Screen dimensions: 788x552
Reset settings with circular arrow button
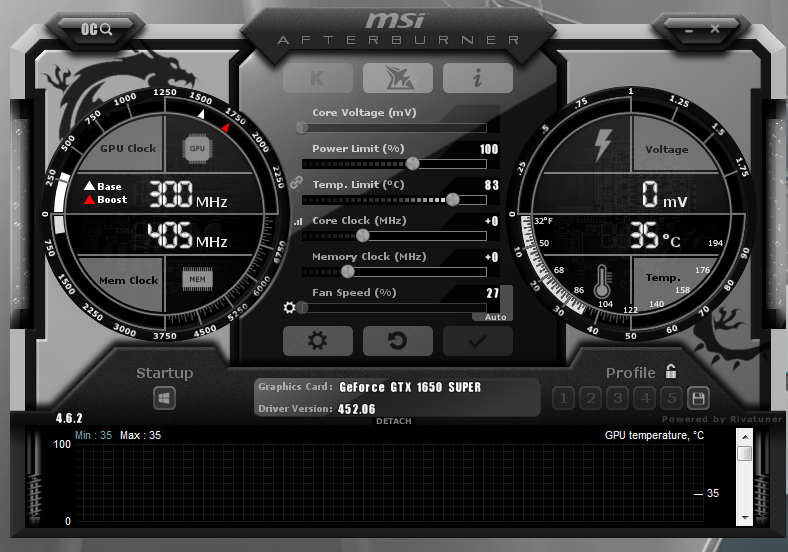click(x=398, y=341)
